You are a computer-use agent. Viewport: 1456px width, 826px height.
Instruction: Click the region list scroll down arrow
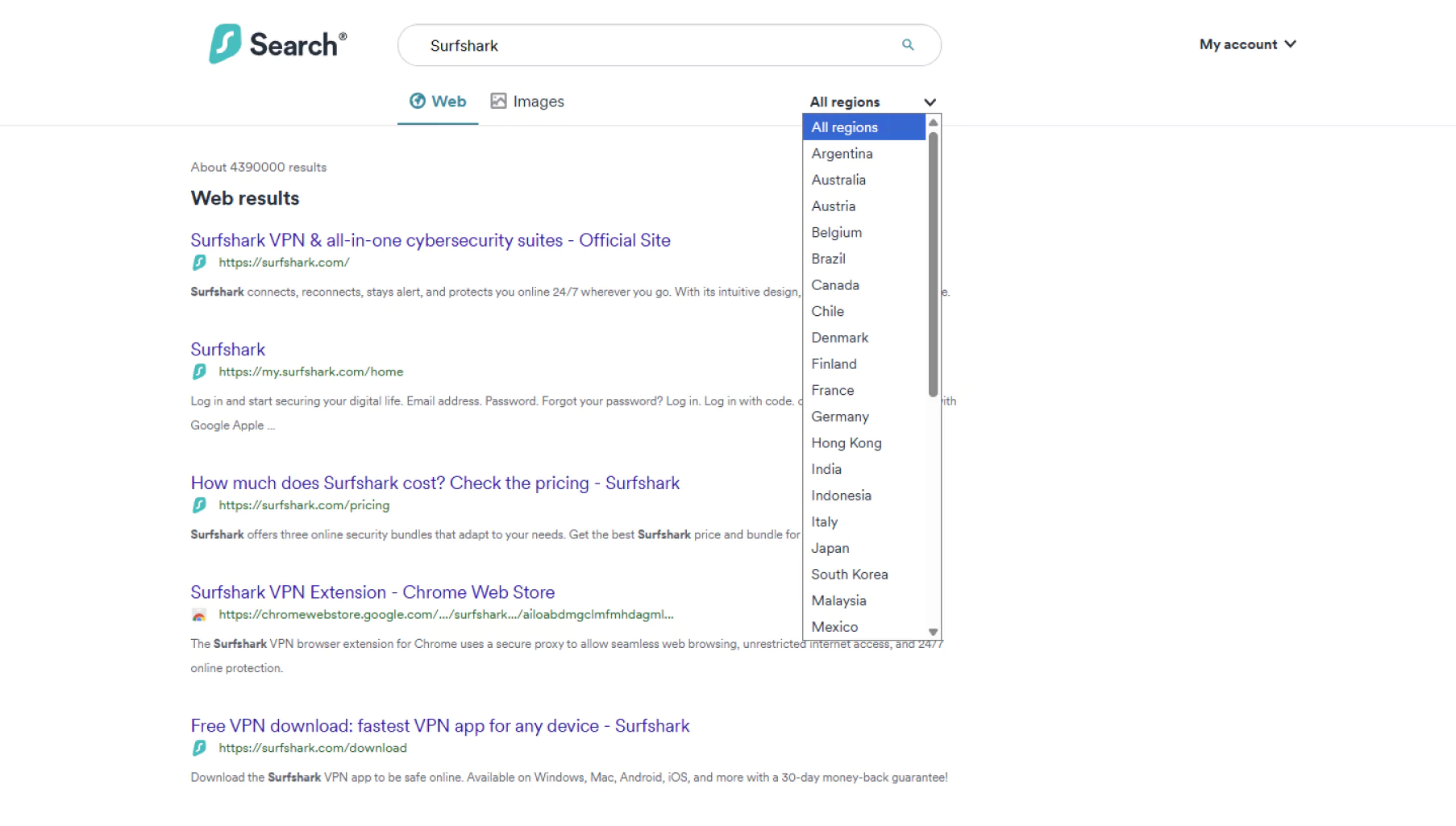point(933,633)
